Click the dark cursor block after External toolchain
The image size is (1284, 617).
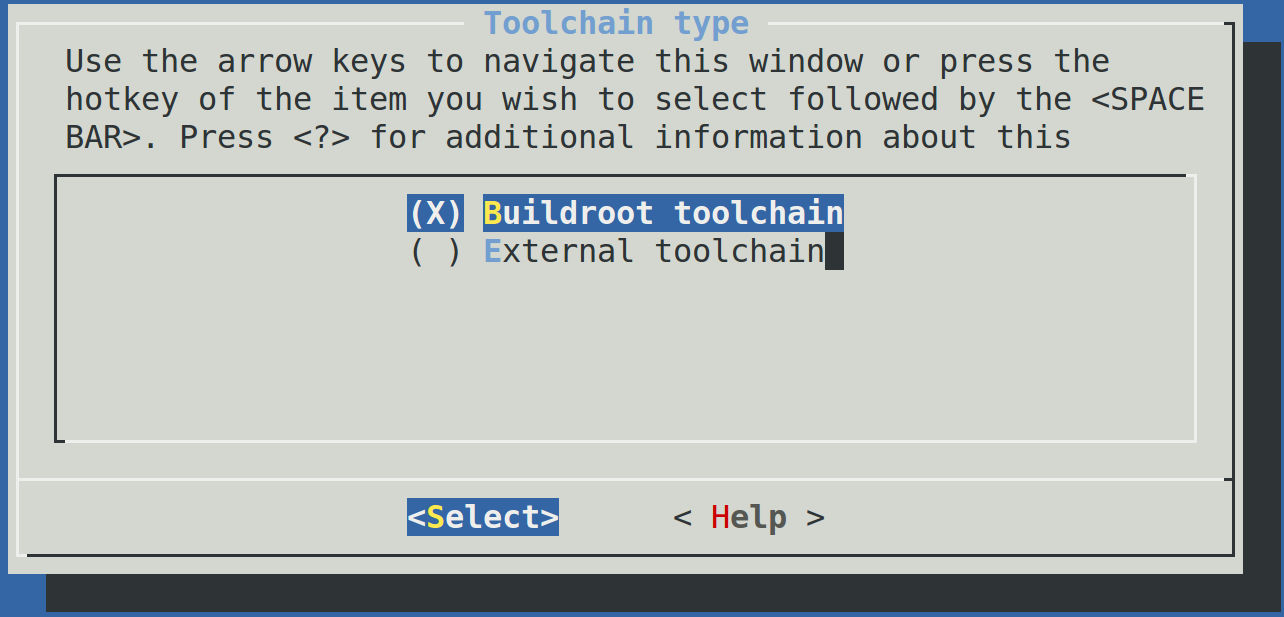pyautogui.click(x=834, y=251)
